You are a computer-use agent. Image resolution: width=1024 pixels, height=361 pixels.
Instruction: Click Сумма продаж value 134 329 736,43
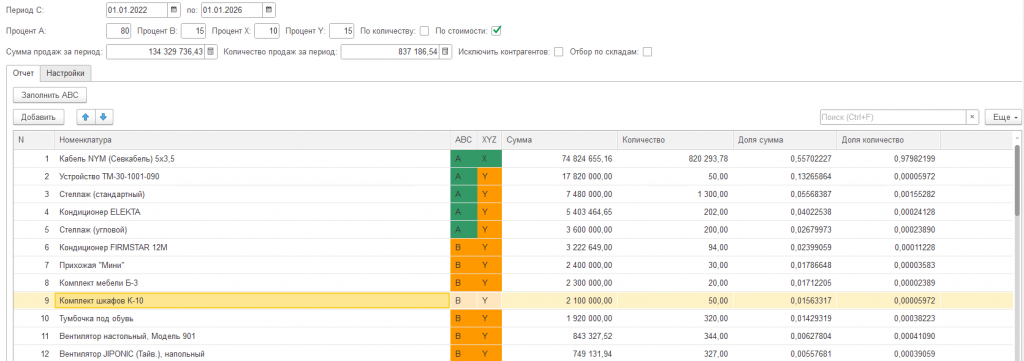(155, 52)
